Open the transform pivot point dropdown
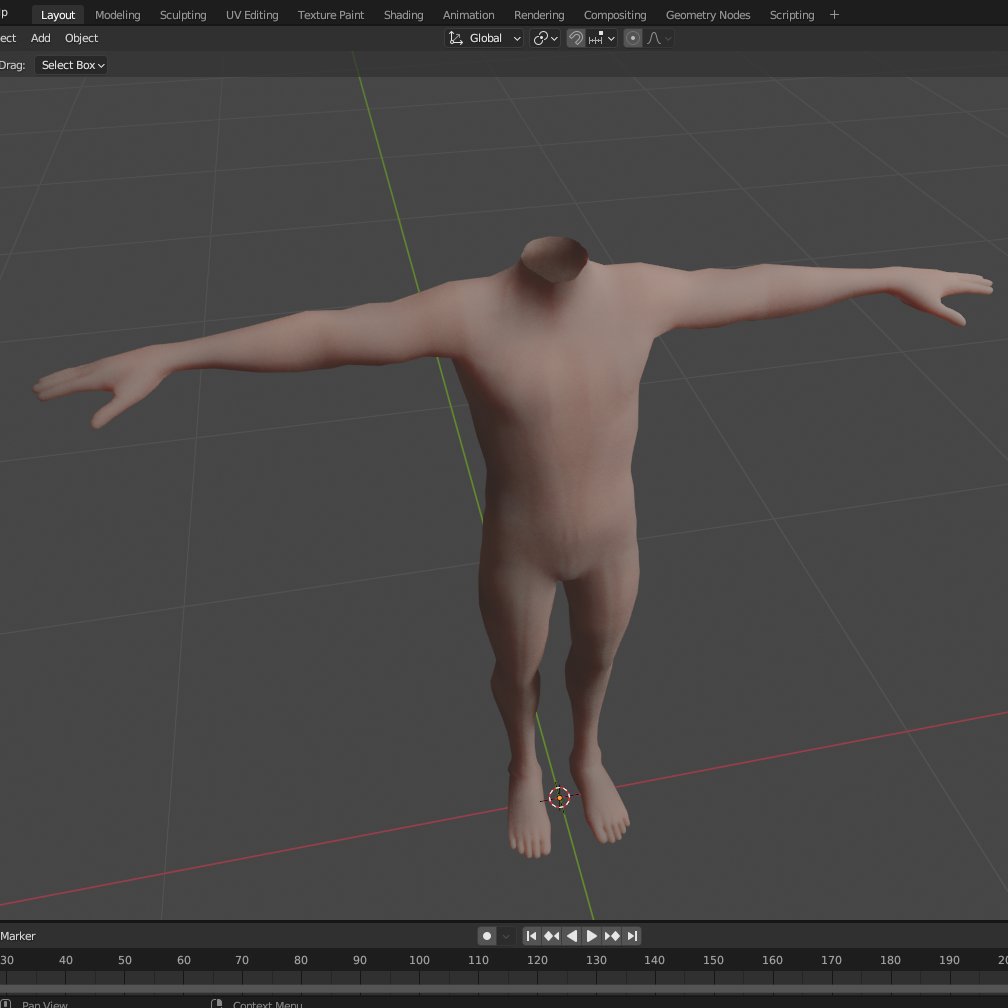Image resolution: width=1008 pixels, height=1008 pixels. (545, 39)
